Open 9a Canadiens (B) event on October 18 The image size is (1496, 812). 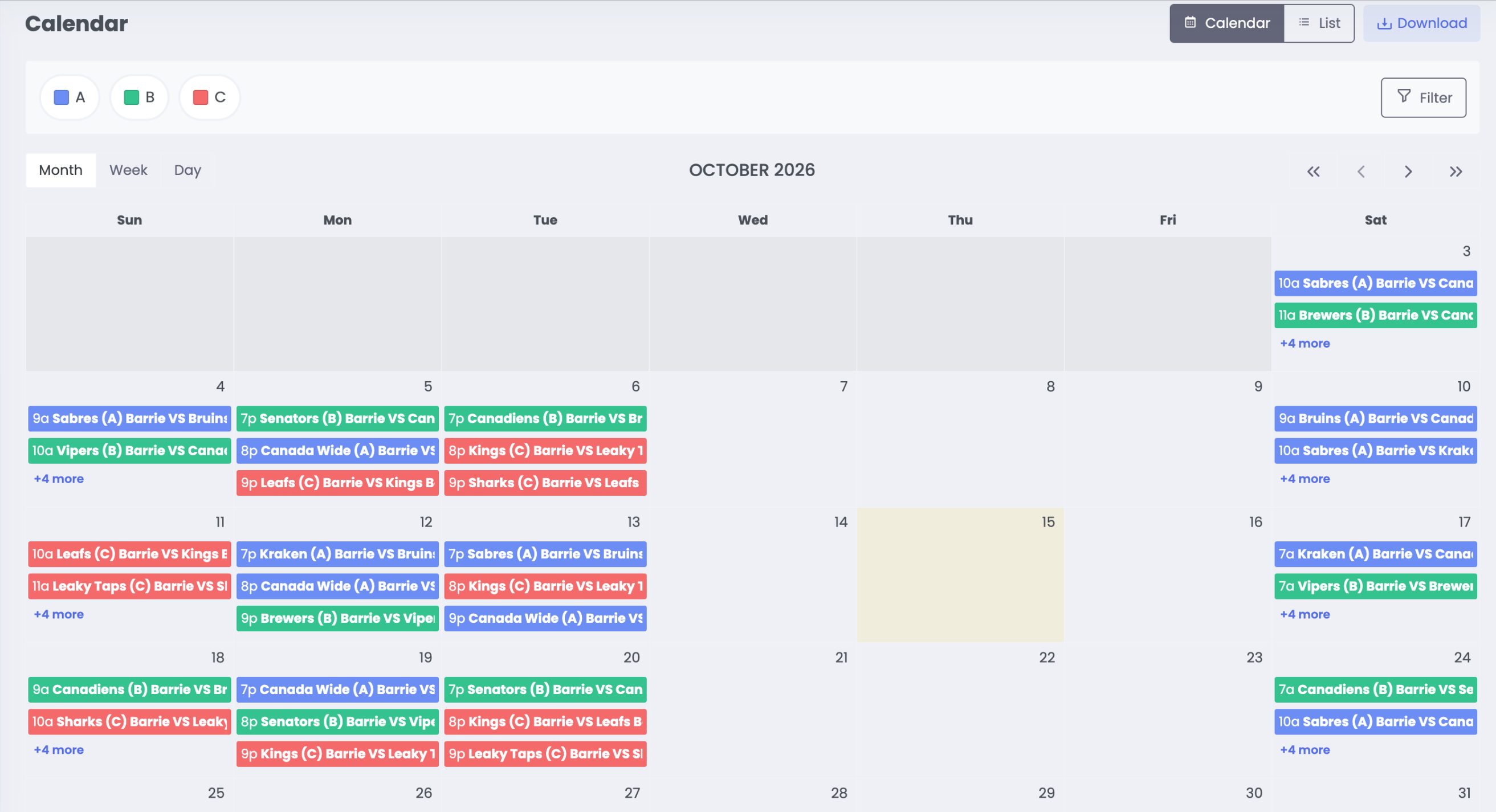[x=129, y=689]
